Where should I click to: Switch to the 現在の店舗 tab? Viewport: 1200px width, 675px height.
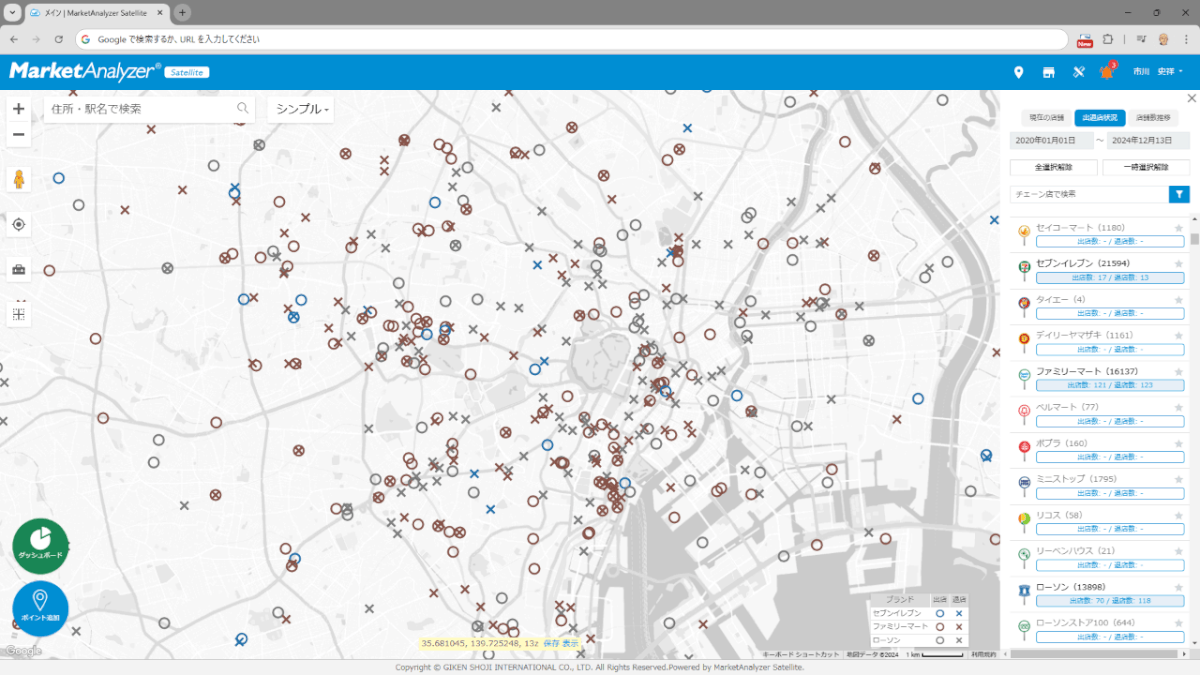[x=1046, y=117]
